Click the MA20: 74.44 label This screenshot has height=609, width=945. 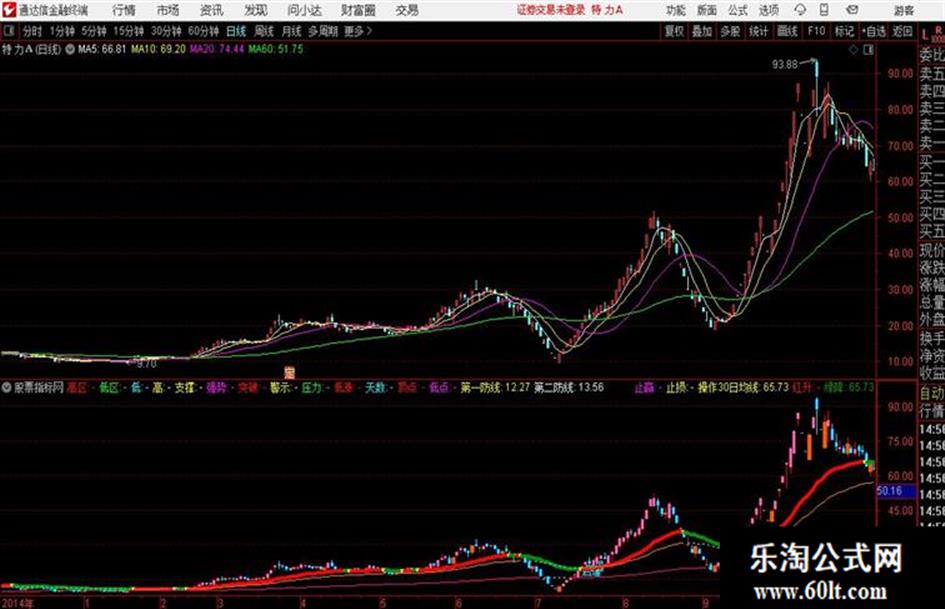(x=217, y=49)
